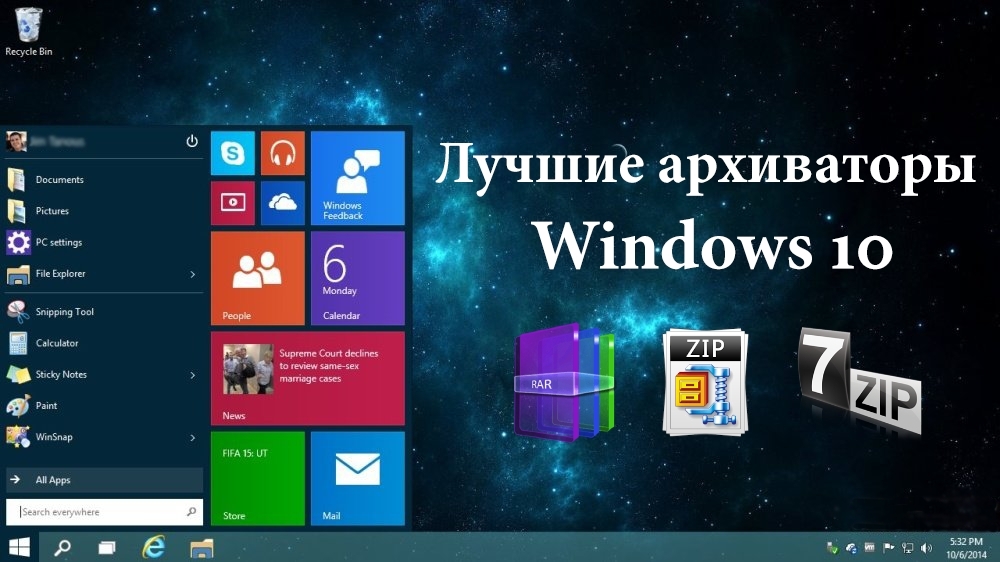This screenshot has height=562, width=1000.
Task: Open the People tile
Action: [x=258, y=278]
